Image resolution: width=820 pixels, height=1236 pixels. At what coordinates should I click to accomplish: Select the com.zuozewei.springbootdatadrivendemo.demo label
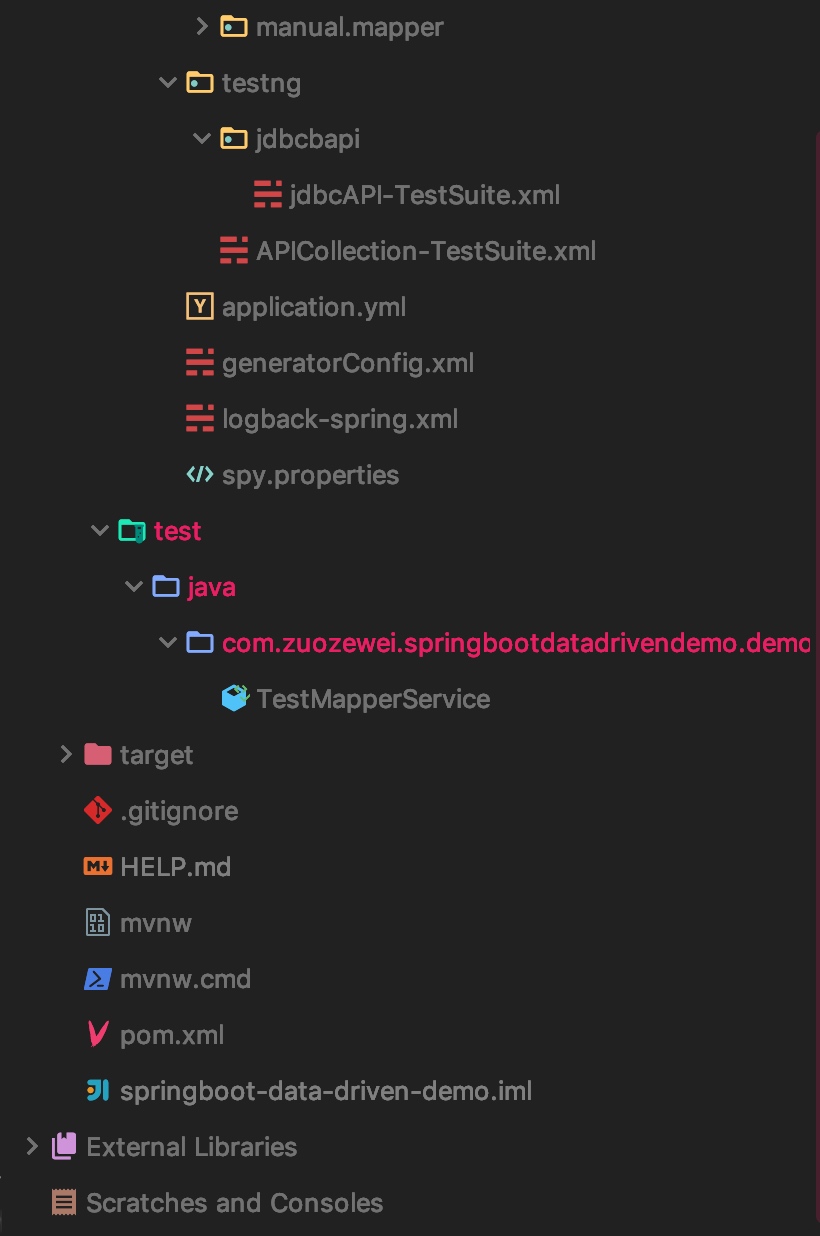[x=516, y=643]
